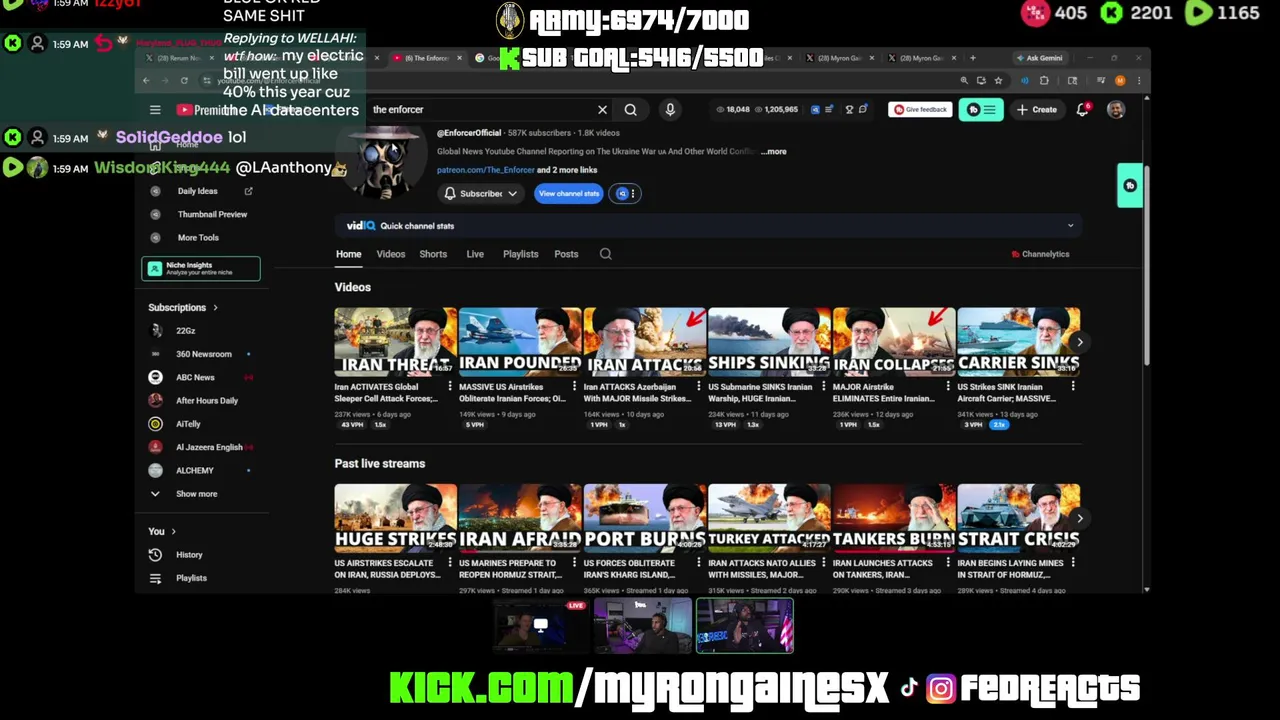Bookmark the page with star icon
The height and width of the screenshot is (720, 1280).
coord(998,81)
